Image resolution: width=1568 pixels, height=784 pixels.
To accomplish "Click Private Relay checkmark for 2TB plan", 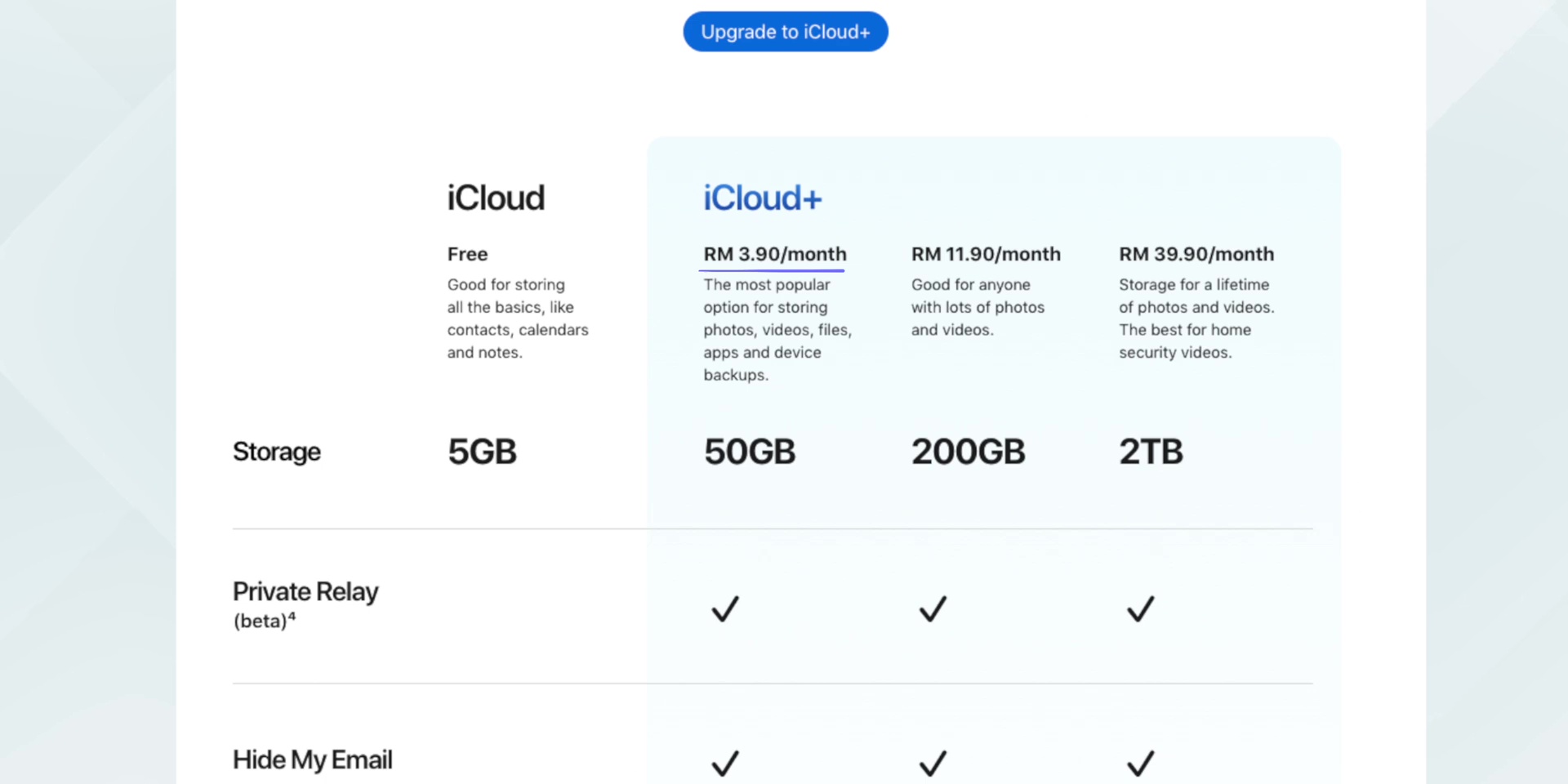I will (1141, 608).
